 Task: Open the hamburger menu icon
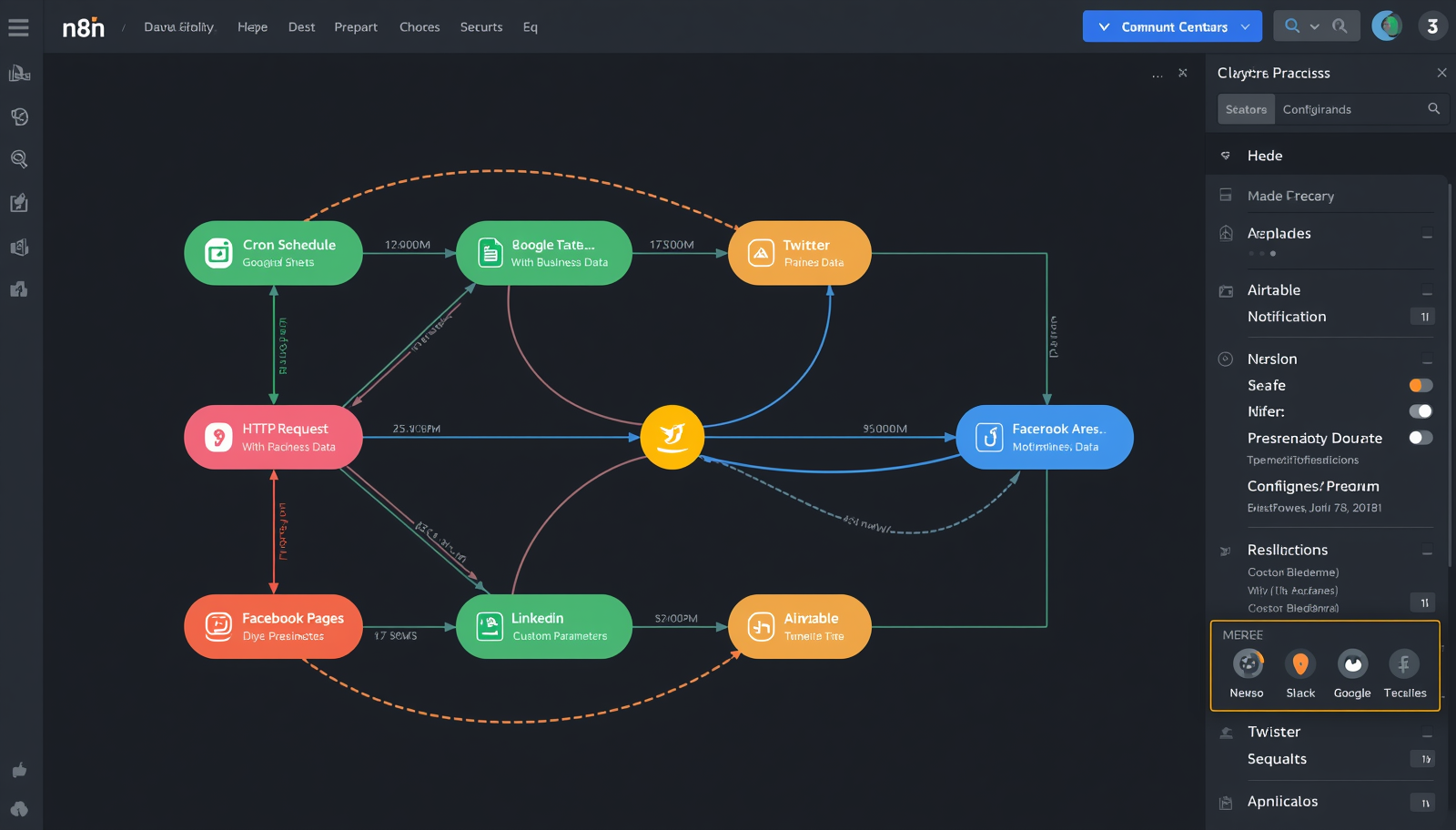(x=18, y=27)
